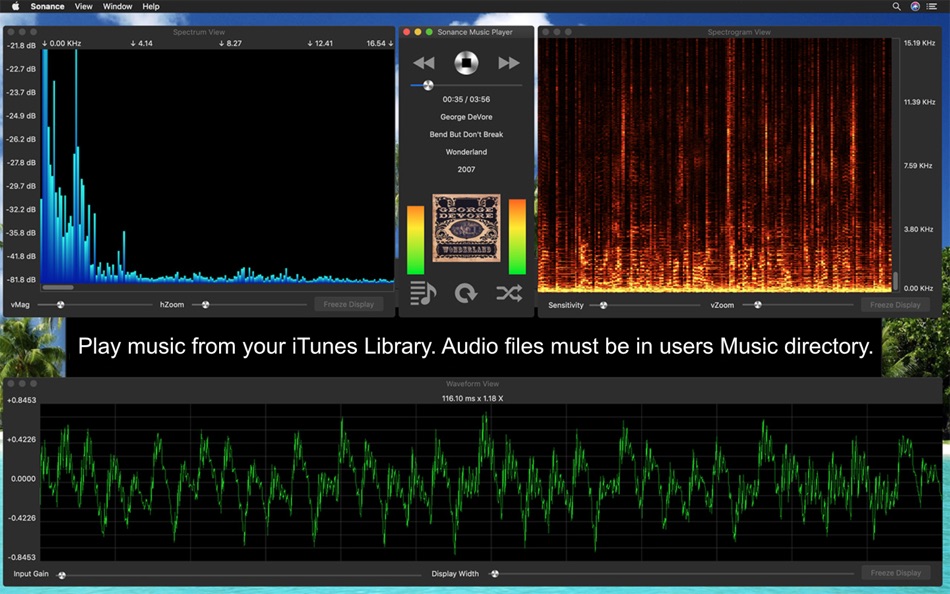Click the Spectrogram View vertical scrollbar
The width and height of the screenshot is (950, 594).
click(895, 281)
